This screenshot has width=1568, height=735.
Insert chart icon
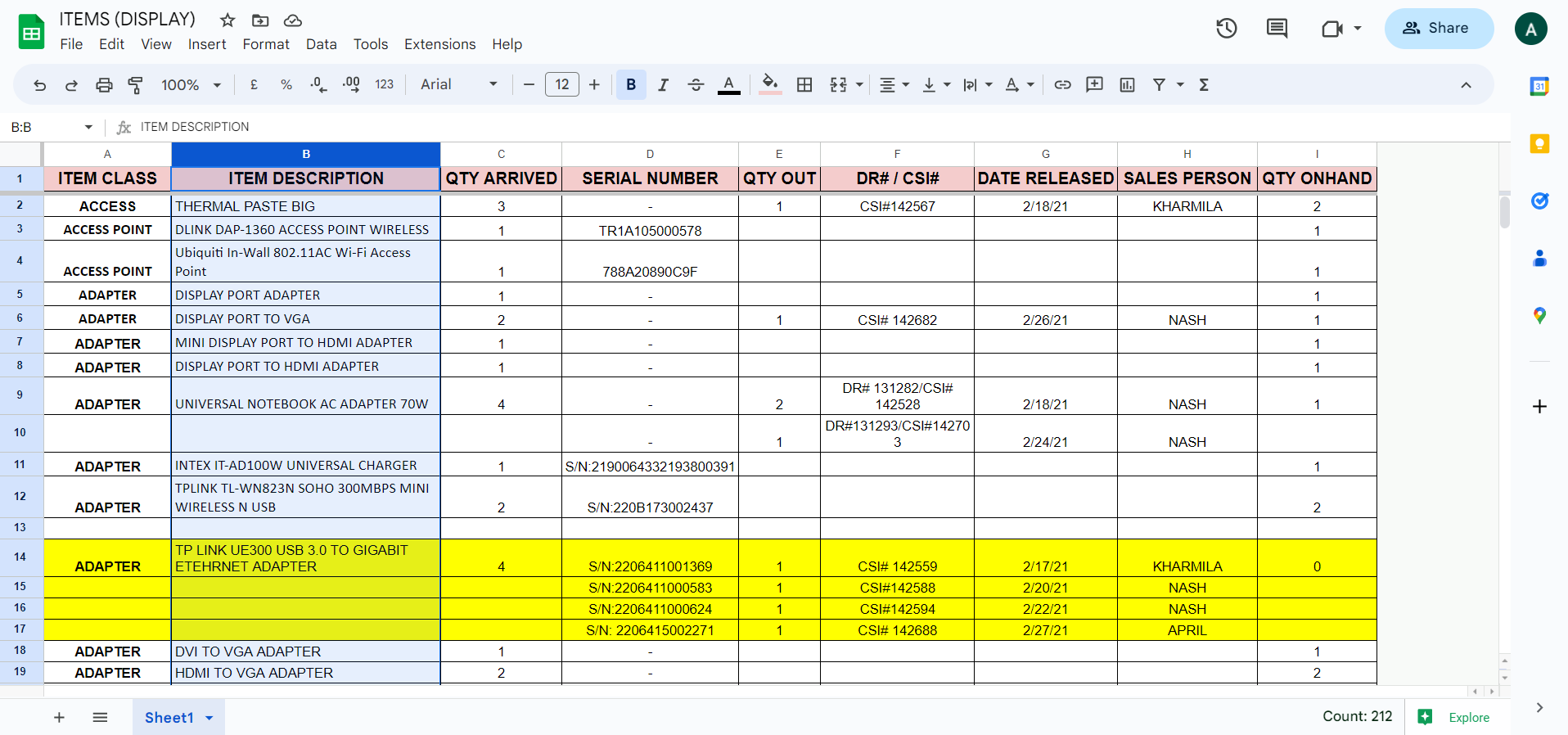(x=1127, y=84)
